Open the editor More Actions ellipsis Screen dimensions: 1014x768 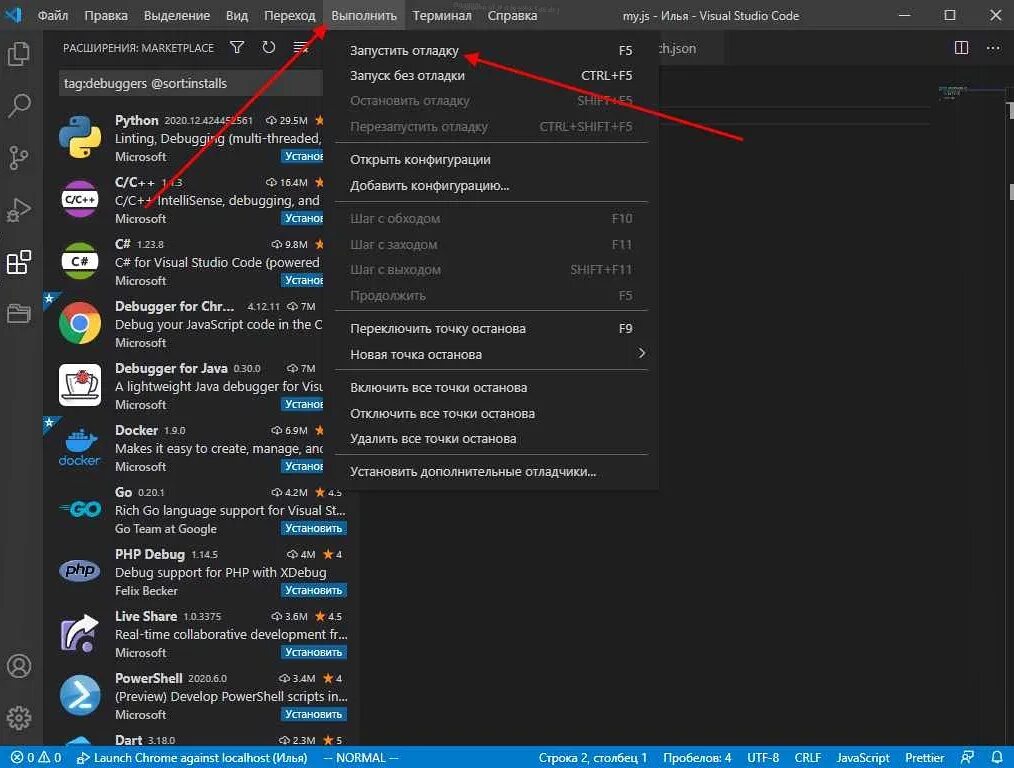pyautogui.click(x=993, y=48)
